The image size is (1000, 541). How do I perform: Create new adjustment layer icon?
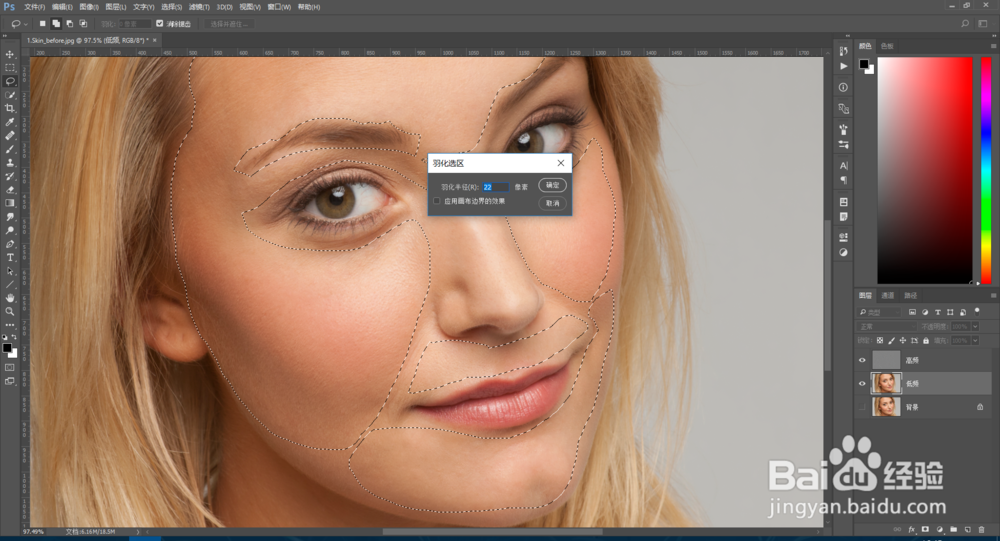939,530
